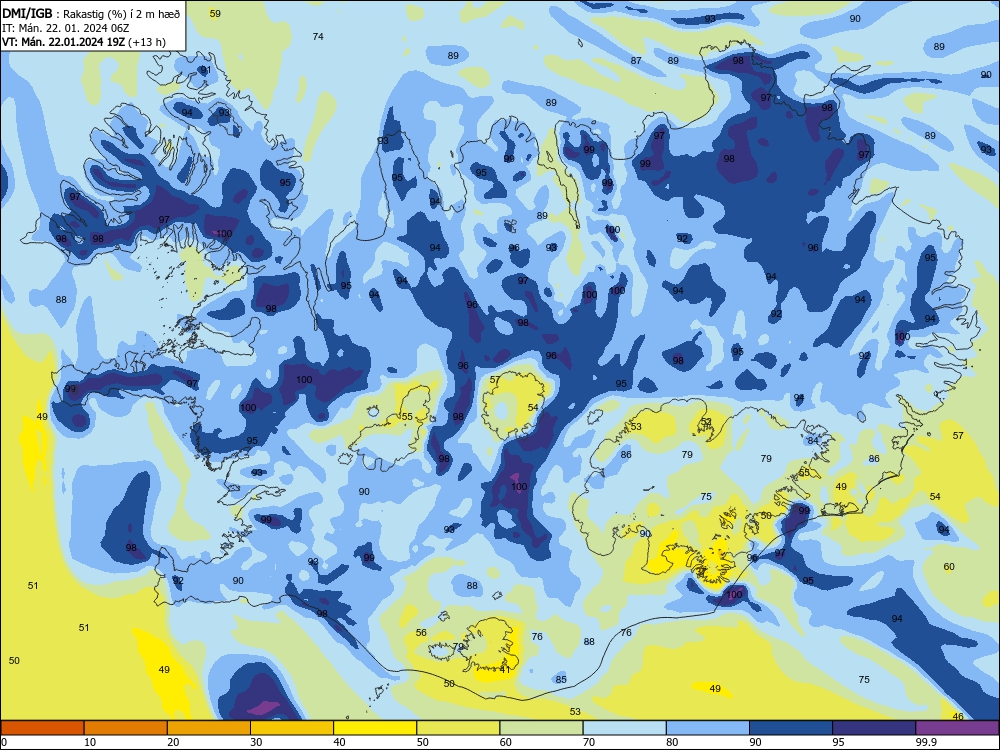The height and width of the screenshot is (750, 1000).
Task: Click the humidity value 87 on the map
Action: (636, 61)
